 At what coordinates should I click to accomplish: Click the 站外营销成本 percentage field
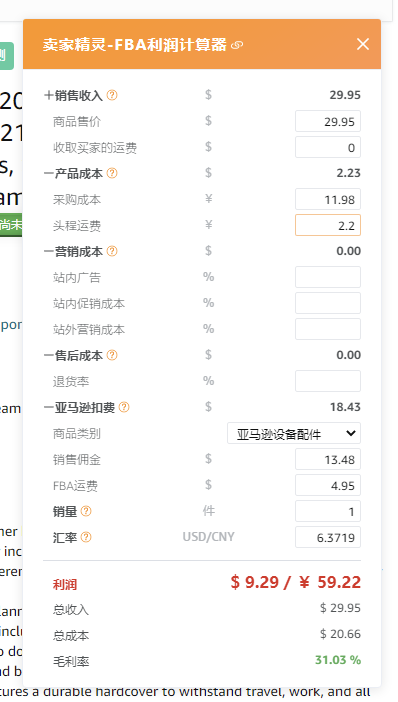point(328,329)
